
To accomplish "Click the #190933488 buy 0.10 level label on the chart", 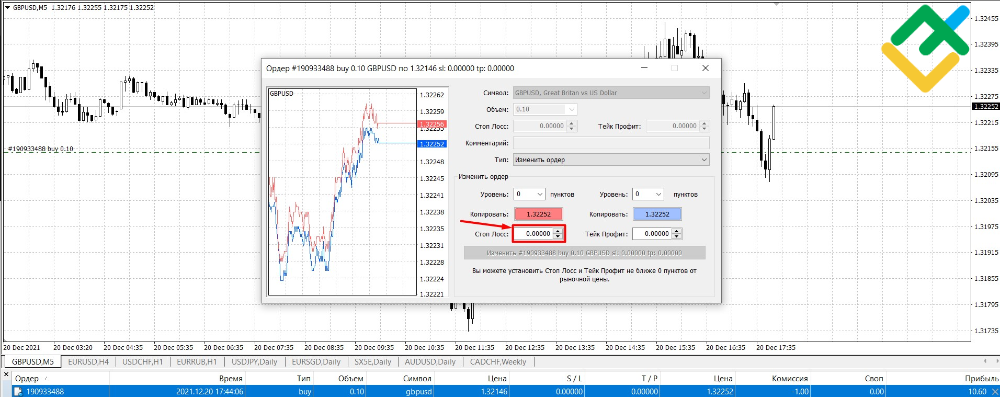I will [x=41, y=149].
